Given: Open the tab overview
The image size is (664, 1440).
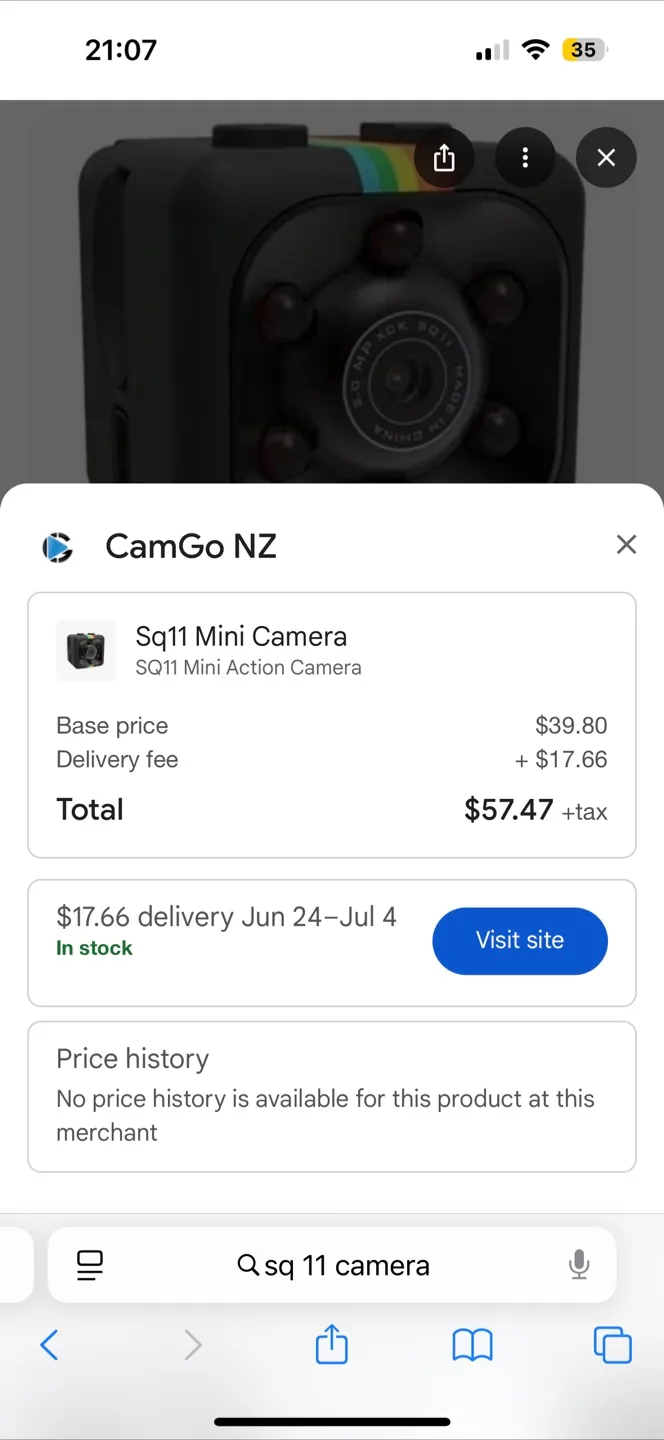Looking at the screenshot, I should 612,1345.
